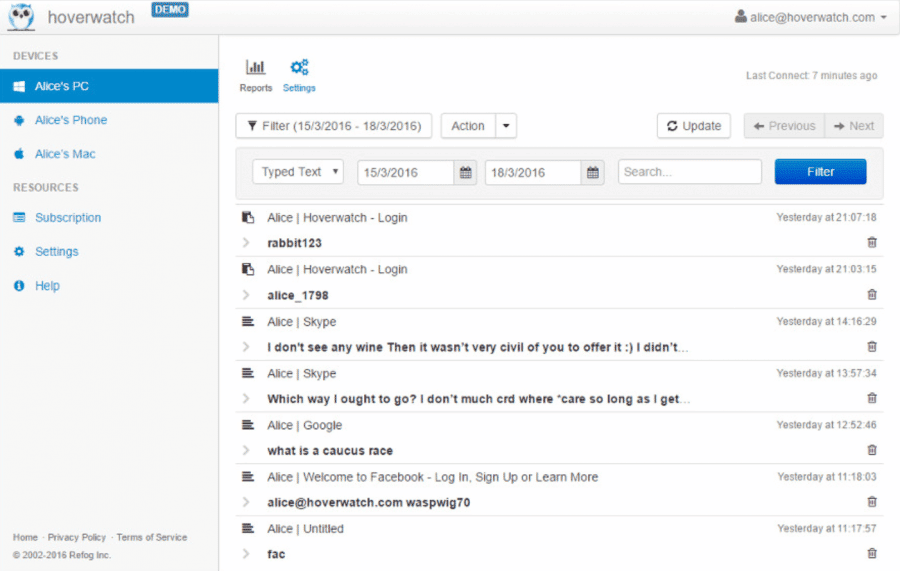Delete the waspwig70 Facebook entry
Viewport: 900px width, 571px height.
click(x=872, y=502)
